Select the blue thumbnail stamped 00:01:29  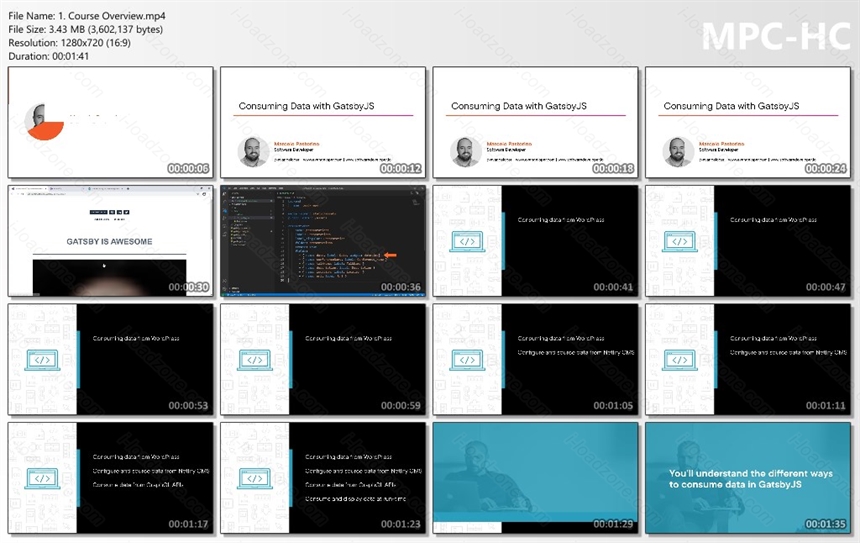(535, 478)
